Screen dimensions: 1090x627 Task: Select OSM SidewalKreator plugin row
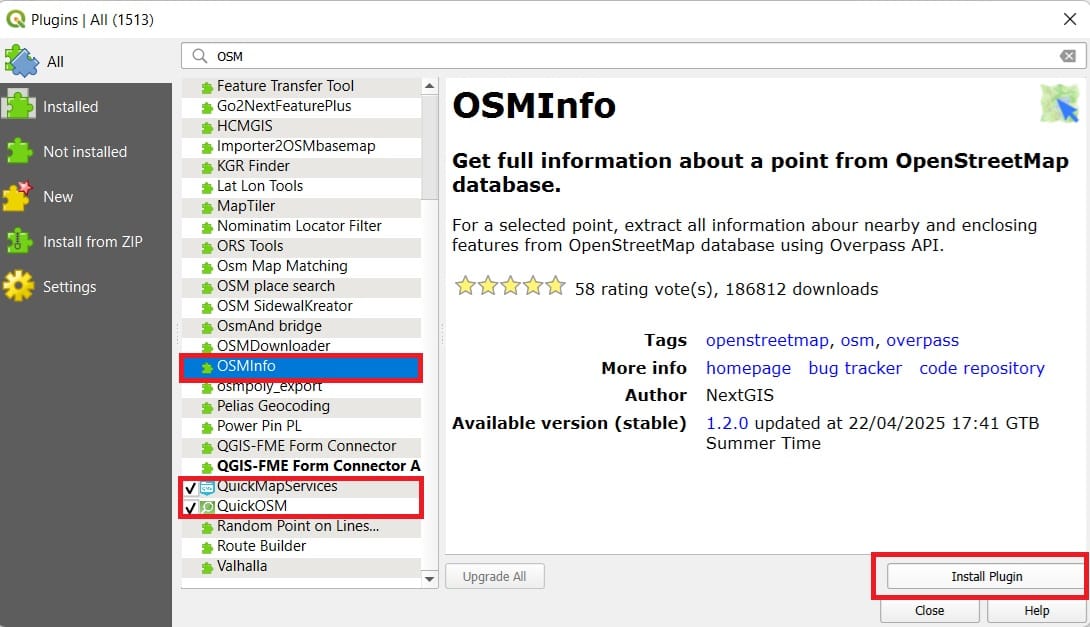pos(301,307)
